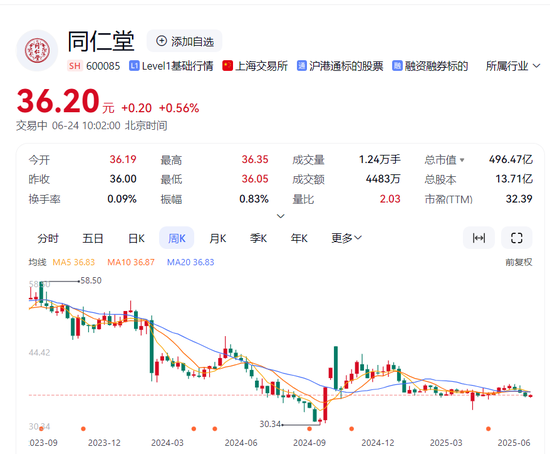Open the 沪港通标的股票 tag
The width and height of the screenshot is (550, 454).
click(x=340, y=66)
